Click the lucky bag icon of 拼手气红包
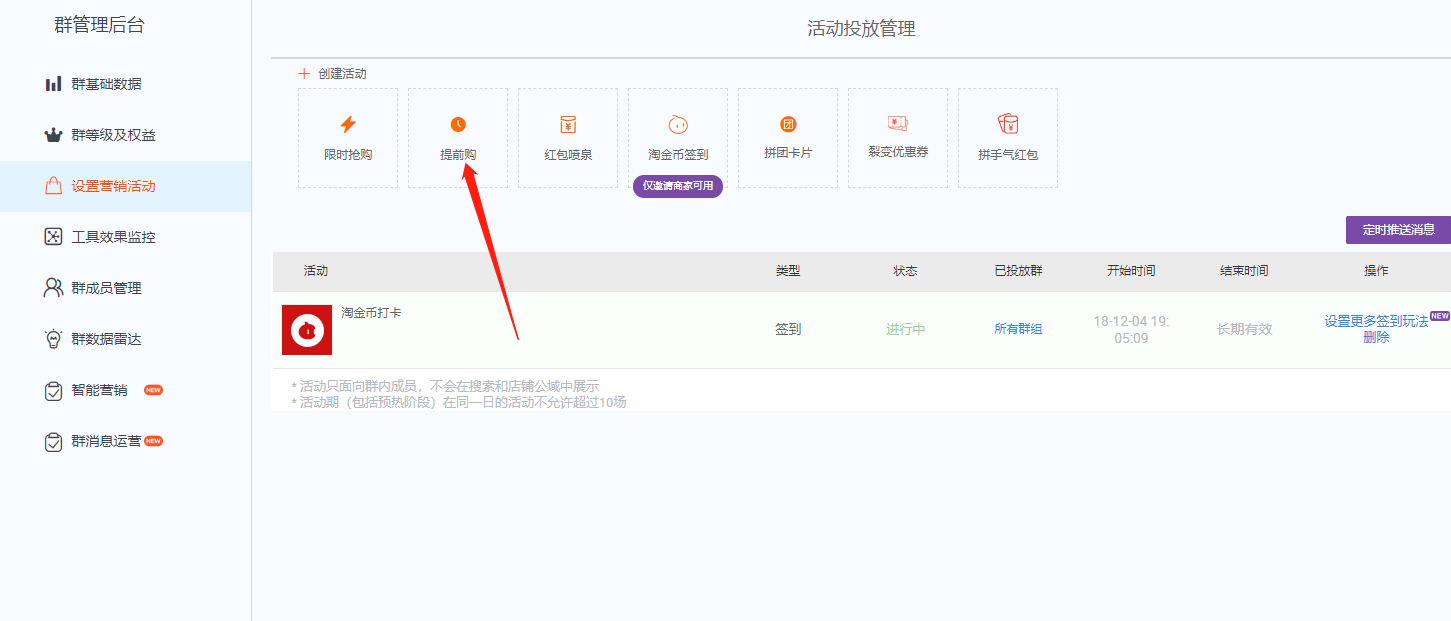 point(1008,123)
